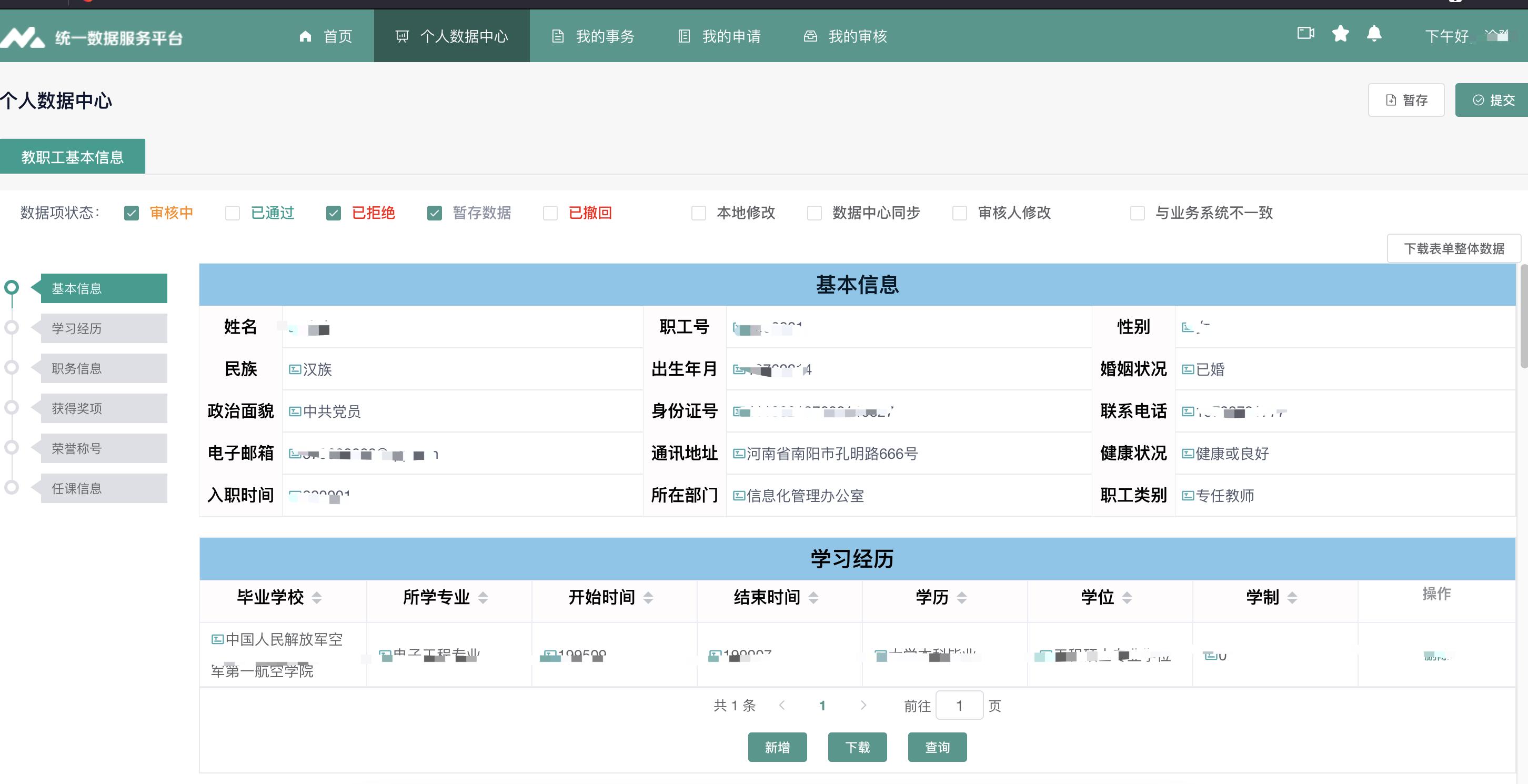Open 我的审核 navigation item

click(845, 37)
